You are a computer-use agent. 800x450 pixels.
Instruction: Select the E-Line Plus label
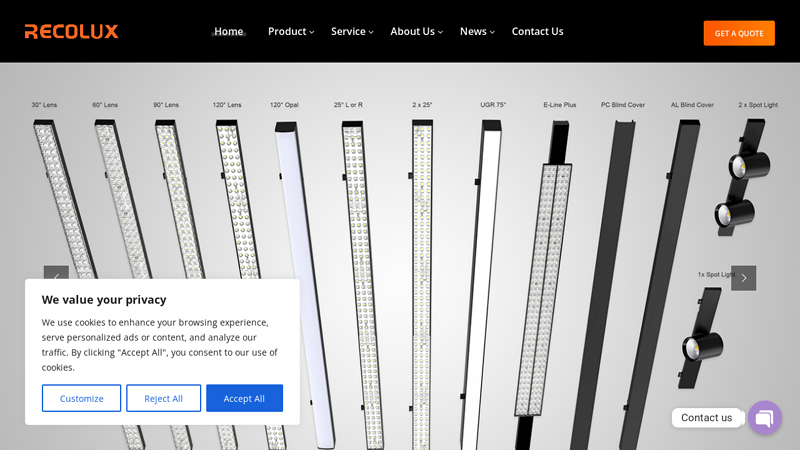pyautogui.click(x=560, y=105)
